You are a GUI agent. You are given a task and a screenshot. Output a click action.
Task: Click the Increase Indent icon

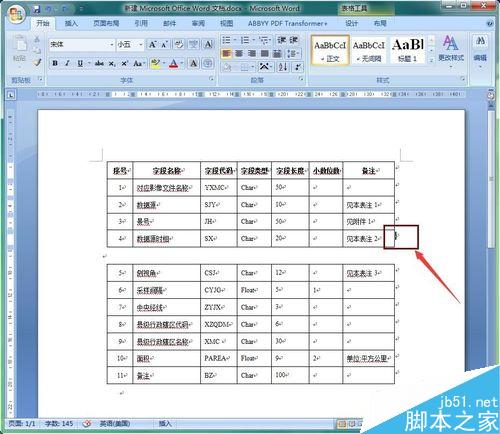[x=293, y=40]
